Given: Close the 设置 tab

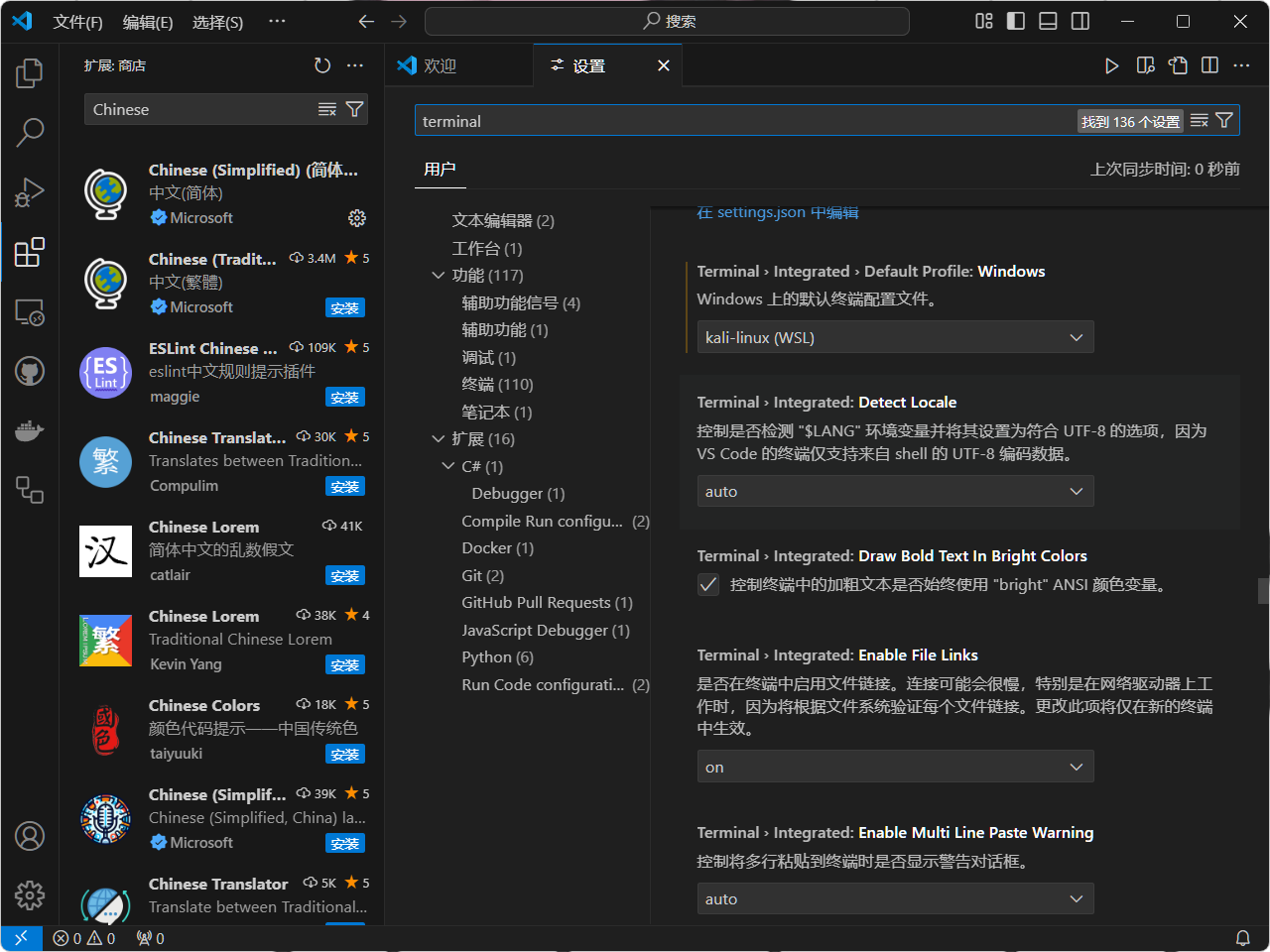Looking at the screenshot, I should (664, 65).
